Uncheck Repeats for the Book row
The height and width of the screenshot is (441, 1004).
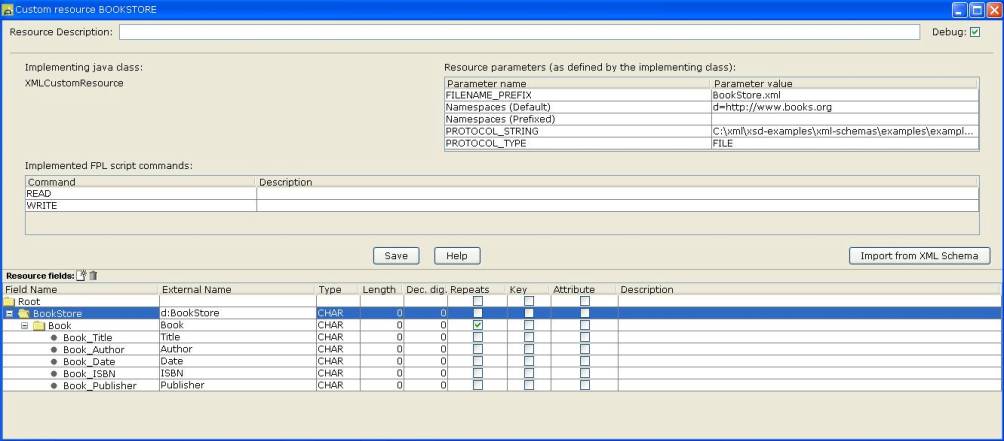point(478,325)
